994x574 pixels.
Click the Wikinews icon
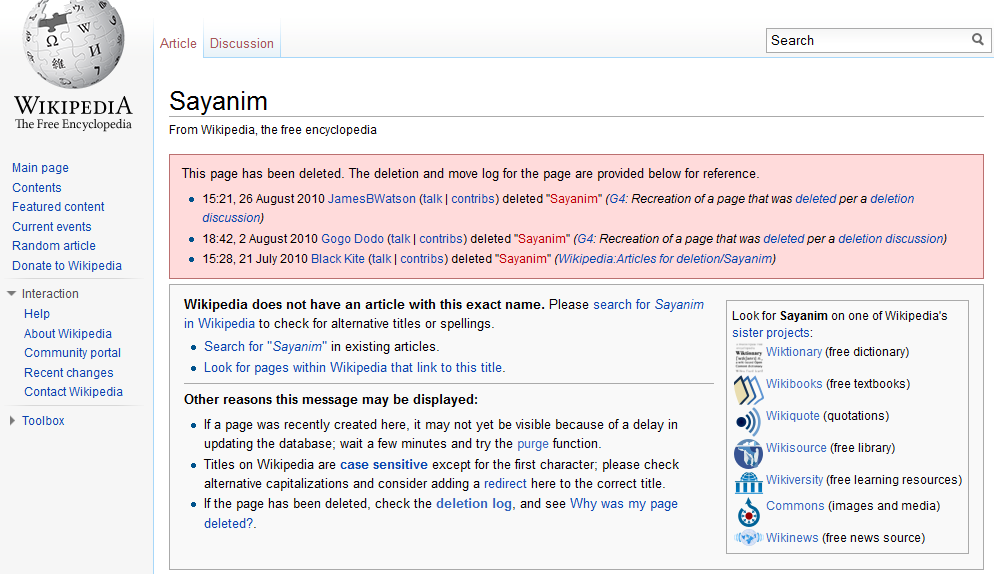[748, 538]
